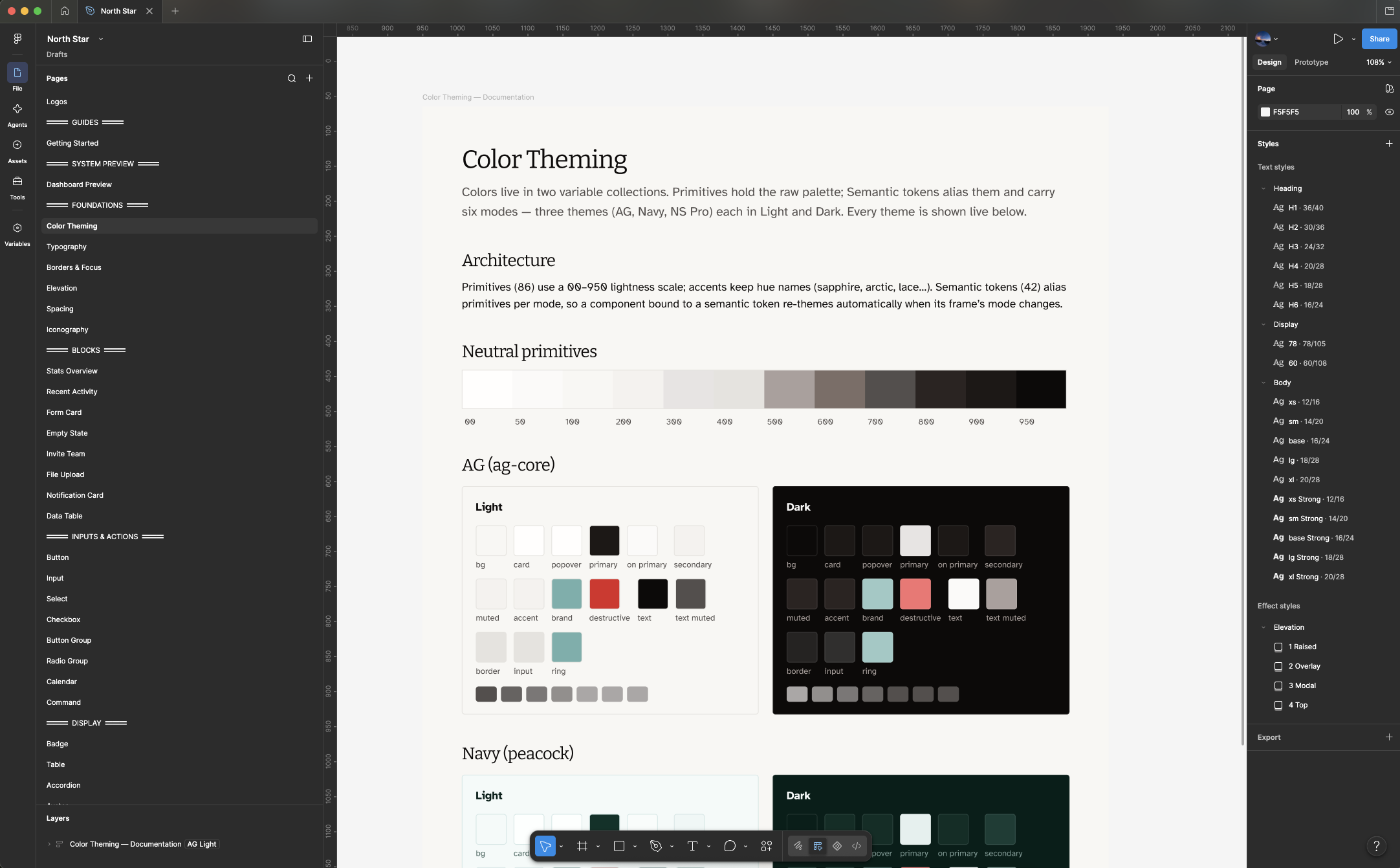Viewport: 1400px width, 868px height.
Task: Switch to the Prototype tab
Action: [x=1311, y=62]
